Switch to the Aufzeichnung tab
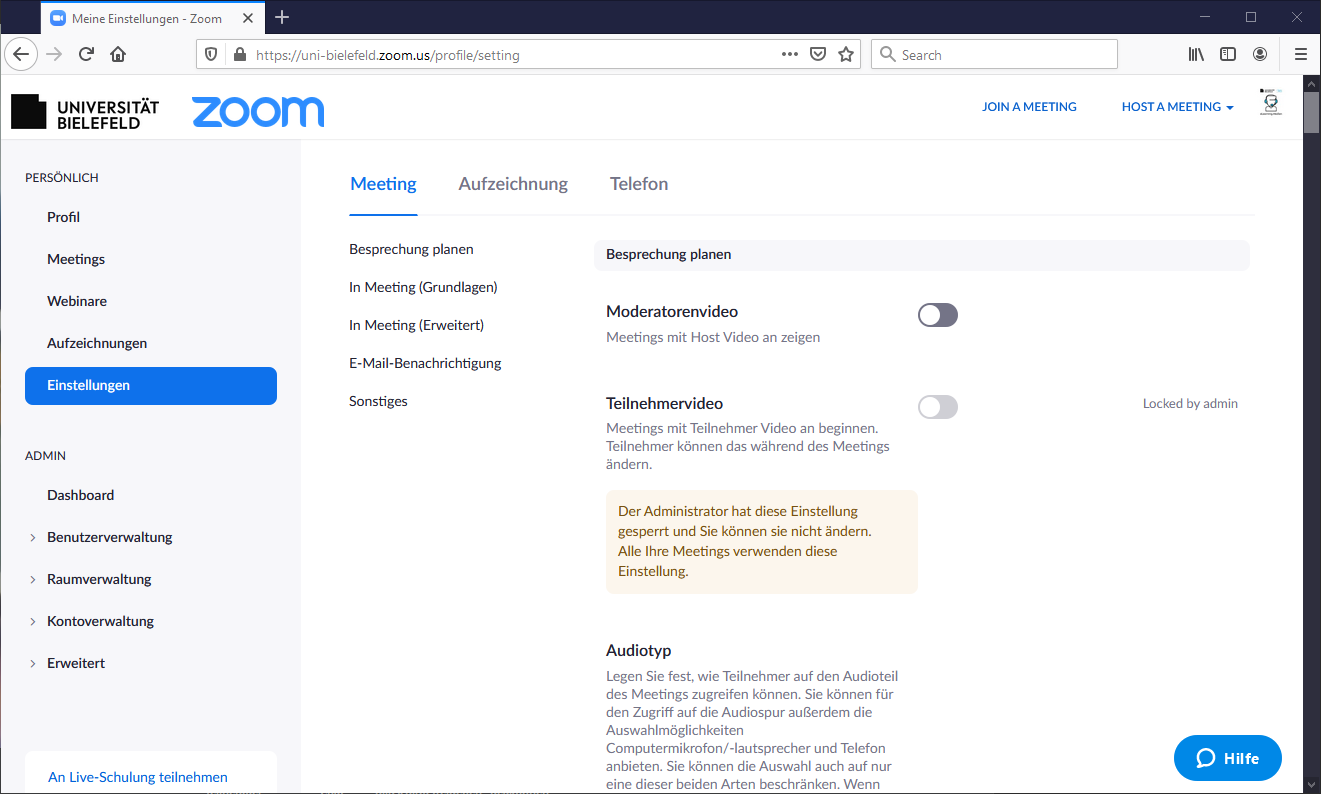This screenshot has width=1321, height=794. click(513, 184)
